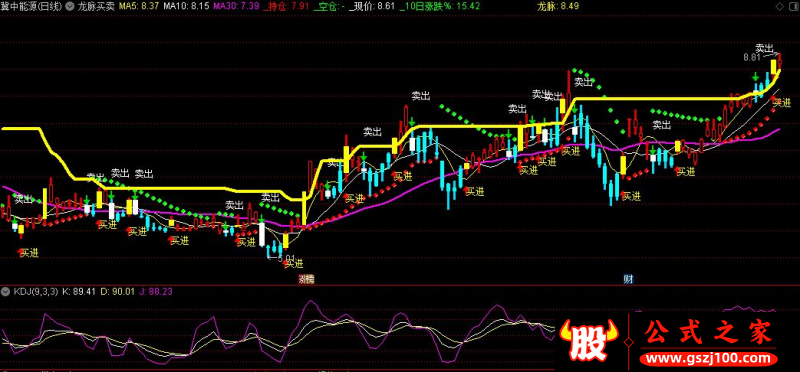800x372 pixels.
Task: Select the purple MA30 legend label
Action: coord(236,6)
